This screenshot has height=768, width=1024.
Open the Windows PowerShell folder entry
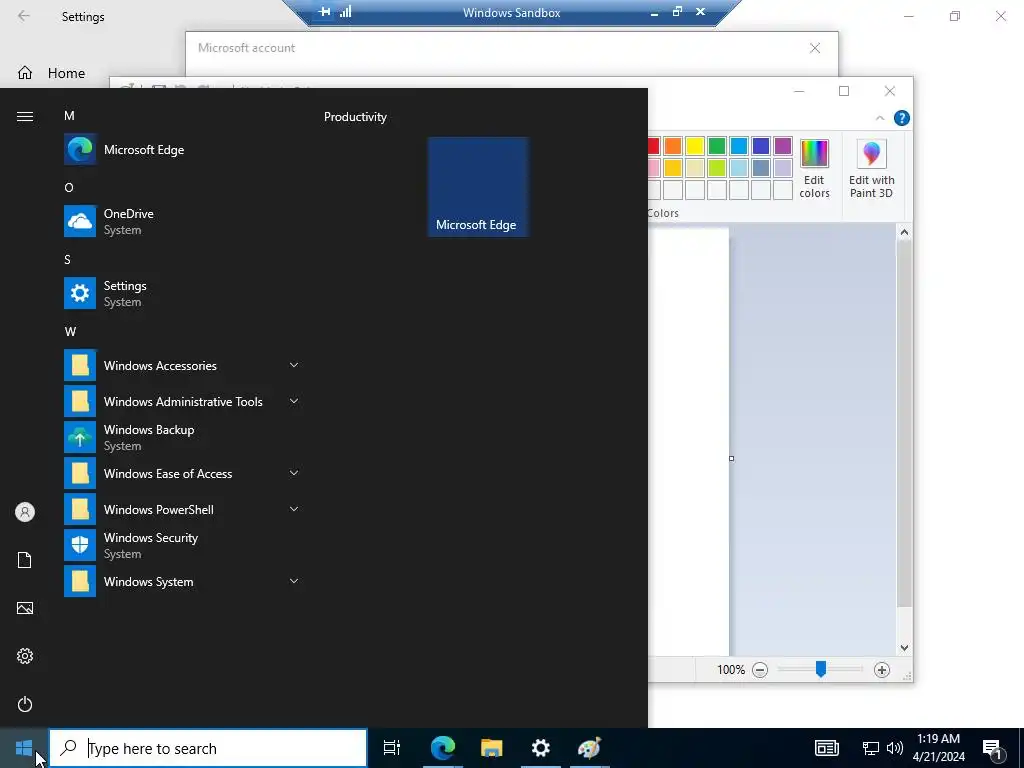click(x=183, y=509)
